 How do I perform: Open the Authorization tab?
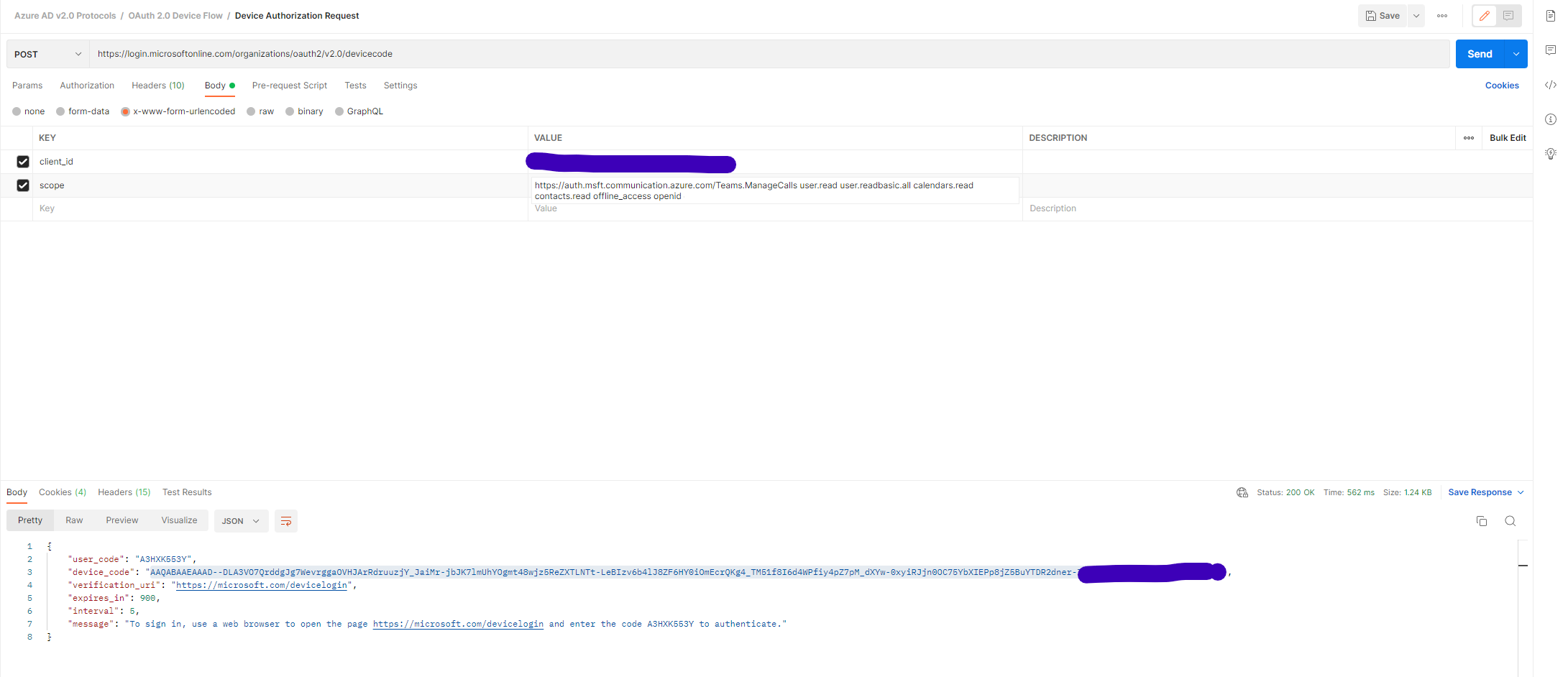tap(87, 86)
